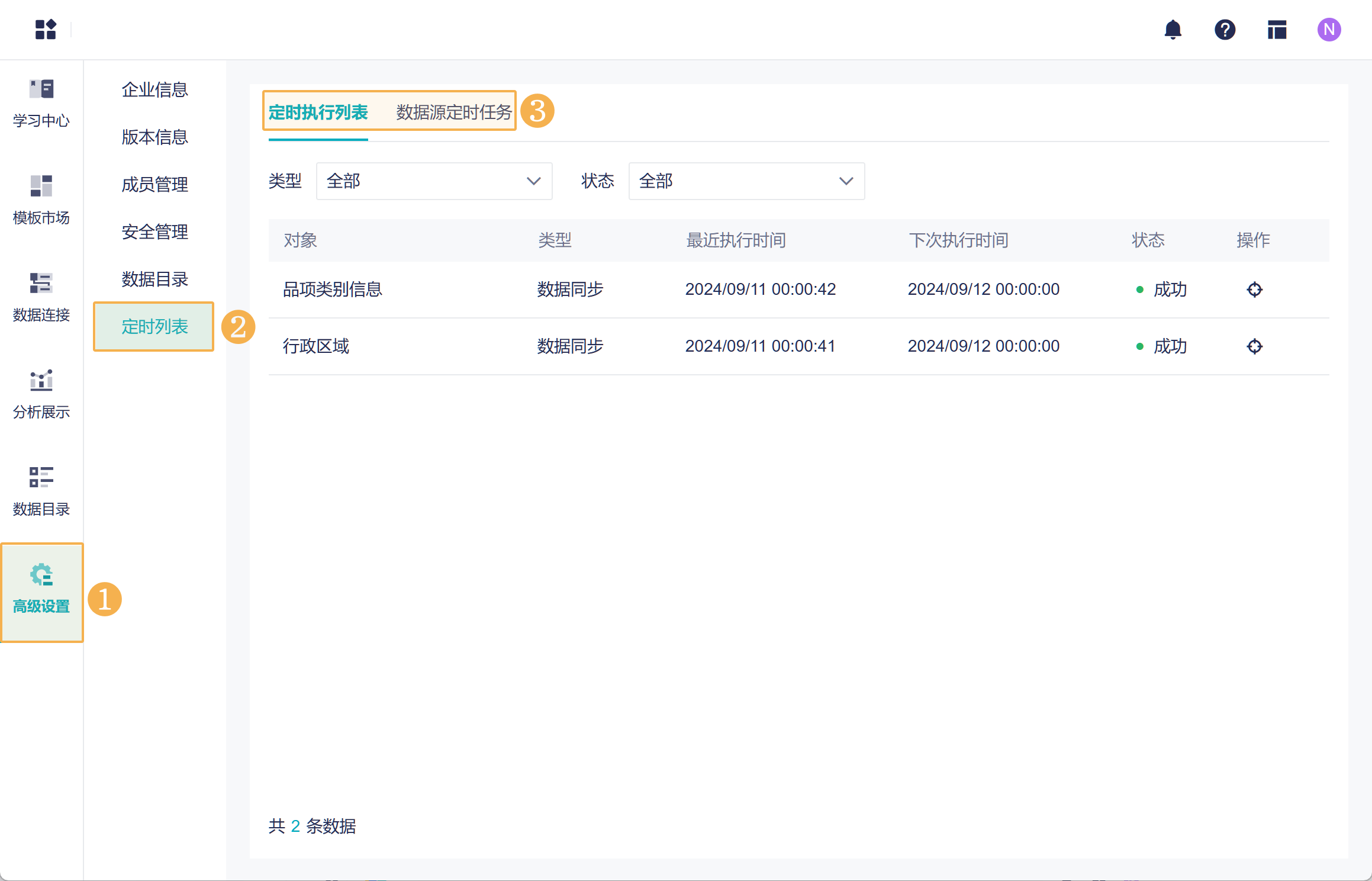Image resolution: width=1372 pixels, height=881 pixels.
Task: Click the app grid logo icon
Action: click(x=46, y=30)
